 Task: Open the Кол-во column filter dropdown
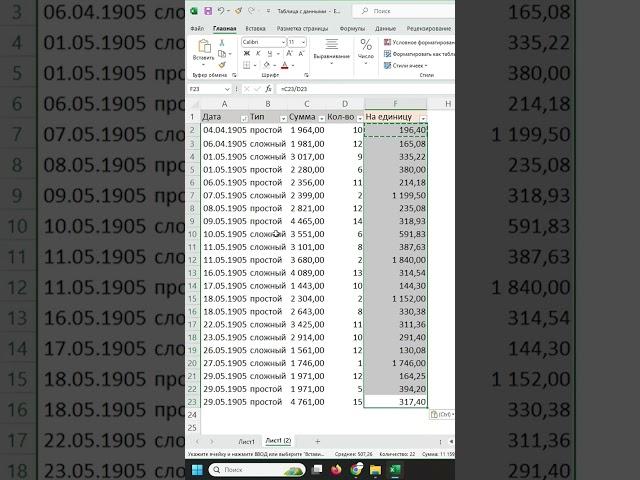tap(360, 118)
